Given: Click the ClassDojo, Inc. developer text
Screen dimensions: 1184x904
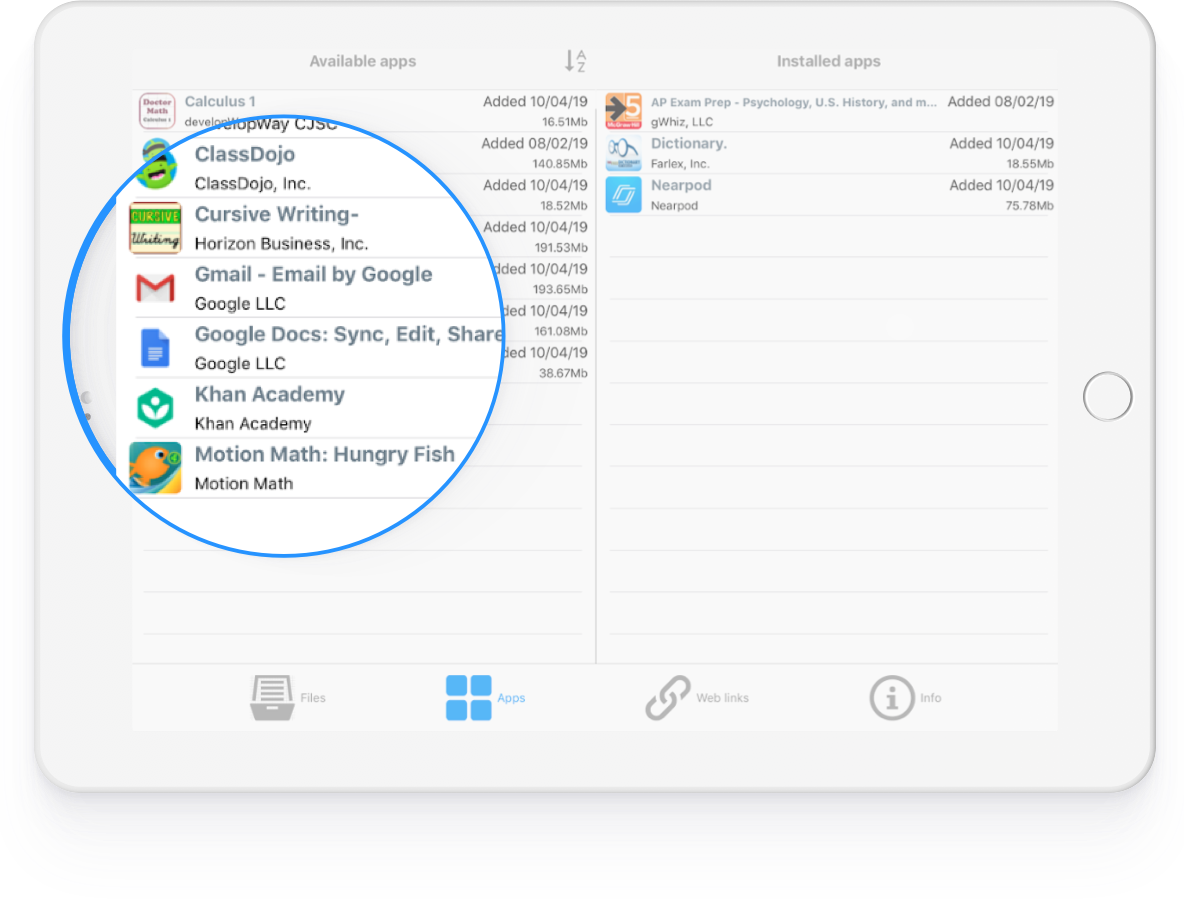Looking at the screenshot, I should [252, 184].
